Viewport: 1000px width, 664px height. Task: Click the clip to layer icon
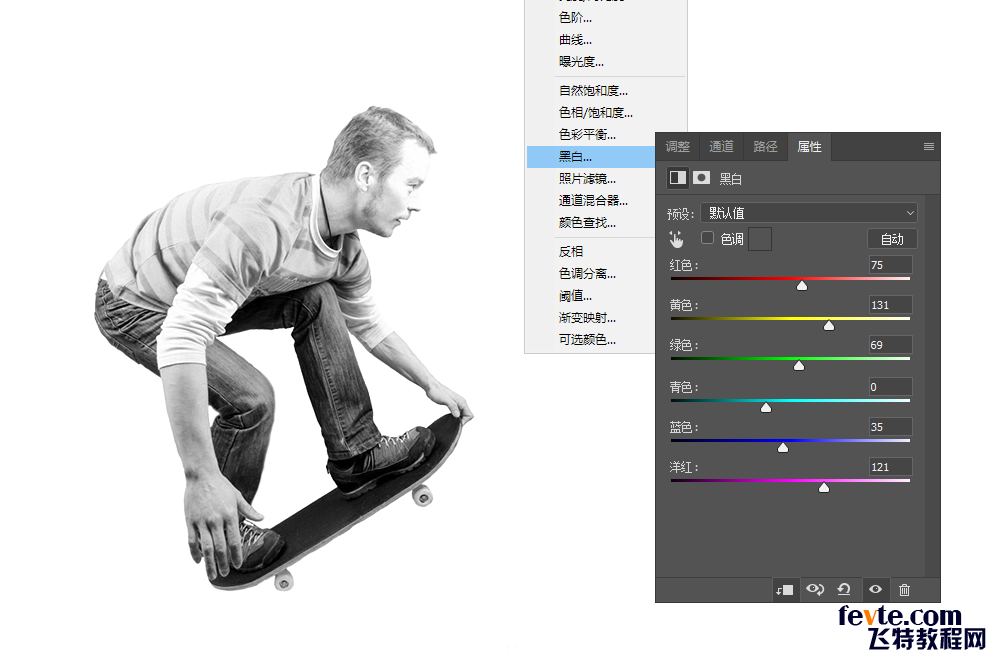[x=785, y=589]
